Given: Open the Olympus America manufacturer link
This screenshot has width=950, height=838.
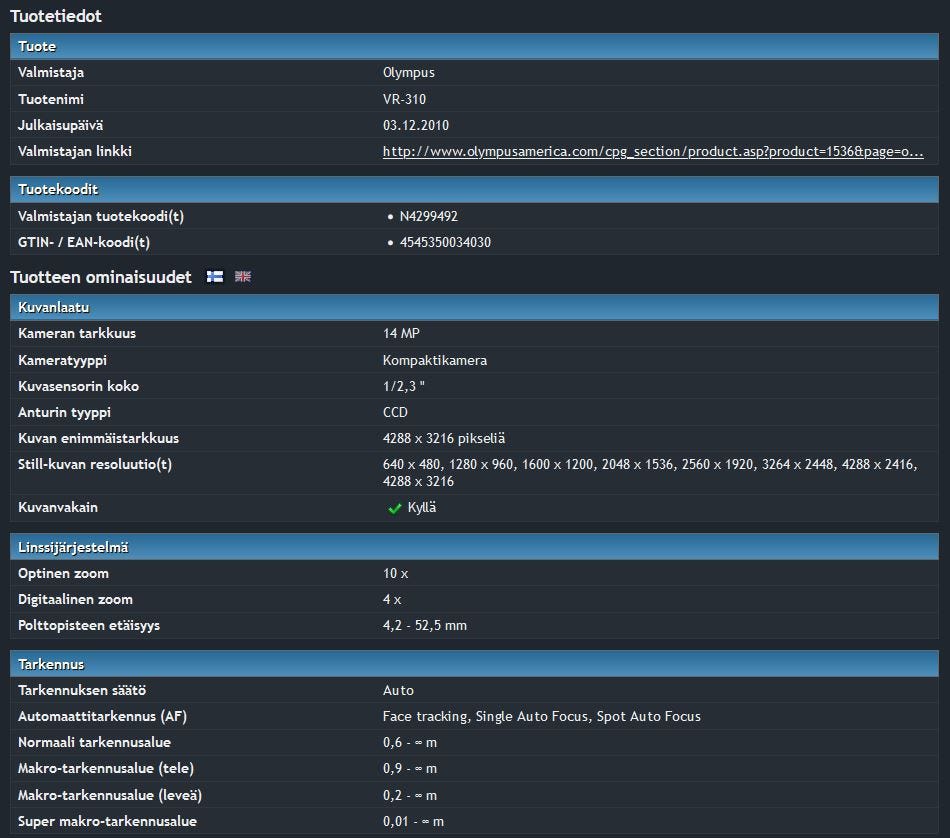Looking at the screenshot, I should pos(653,151).
